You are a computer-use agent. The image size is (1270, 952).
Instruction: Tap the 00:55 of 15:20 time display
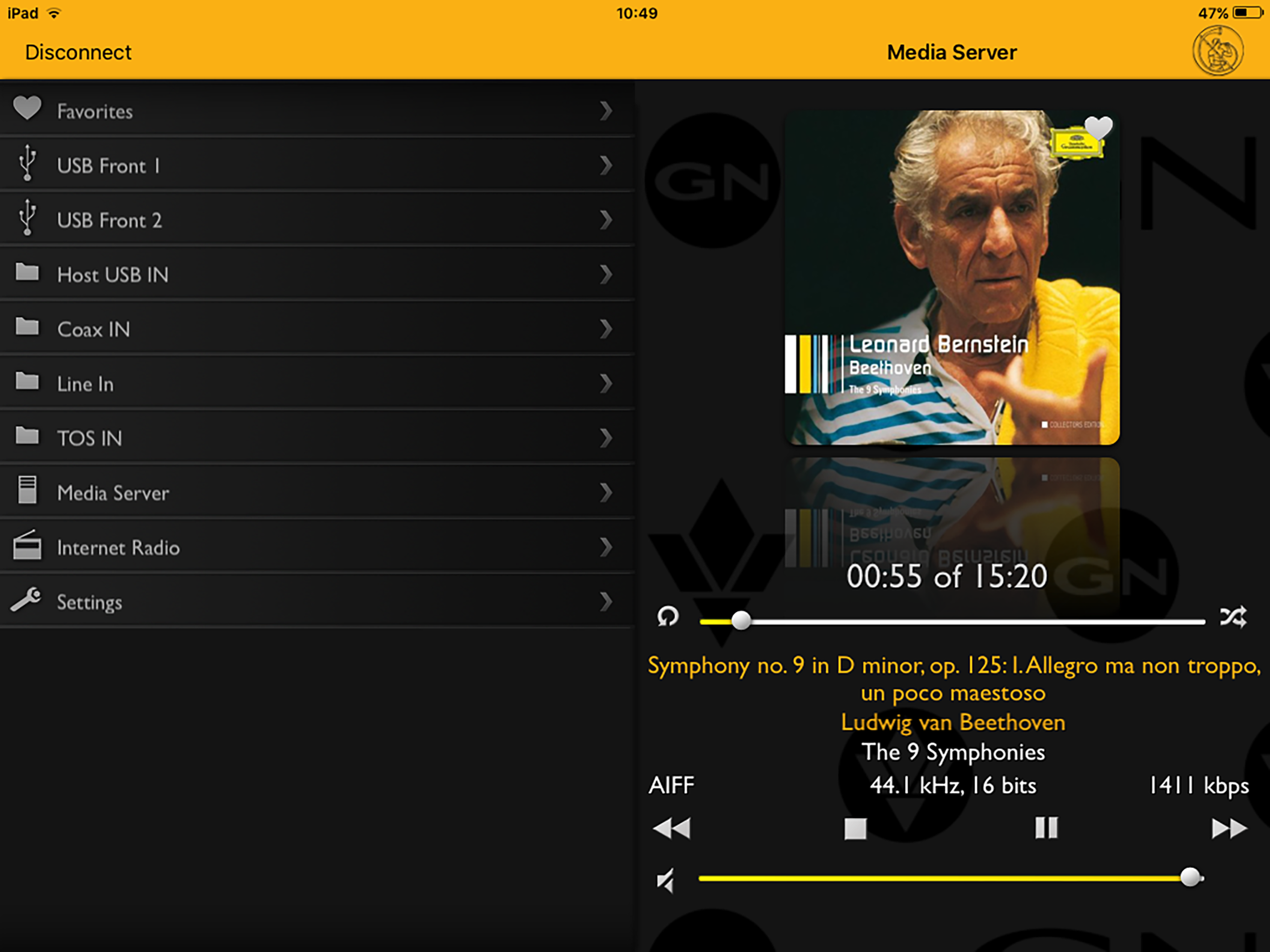[947, 576]
